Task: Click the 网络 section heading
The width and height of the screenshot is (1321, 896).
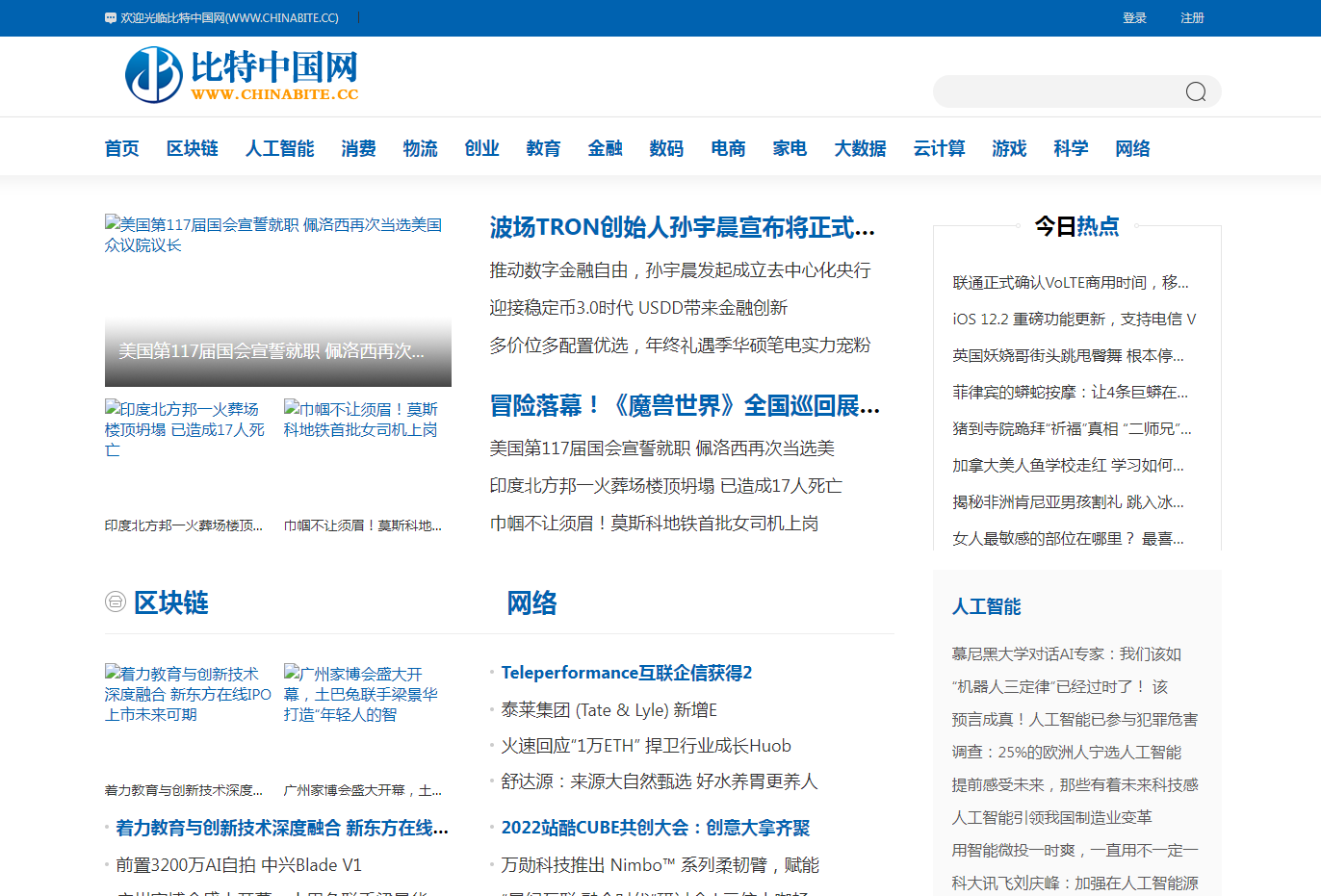Action: 532,603
